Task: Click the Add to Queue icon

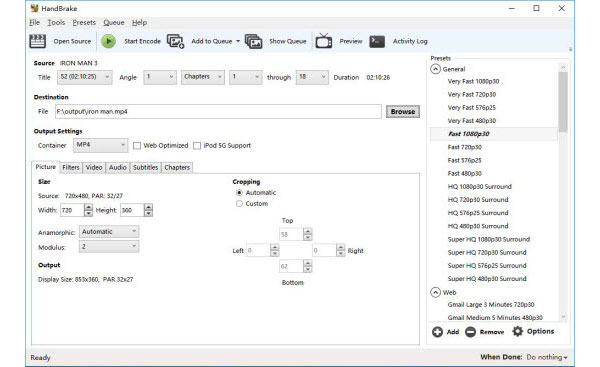Action: (x=175, y=41)
